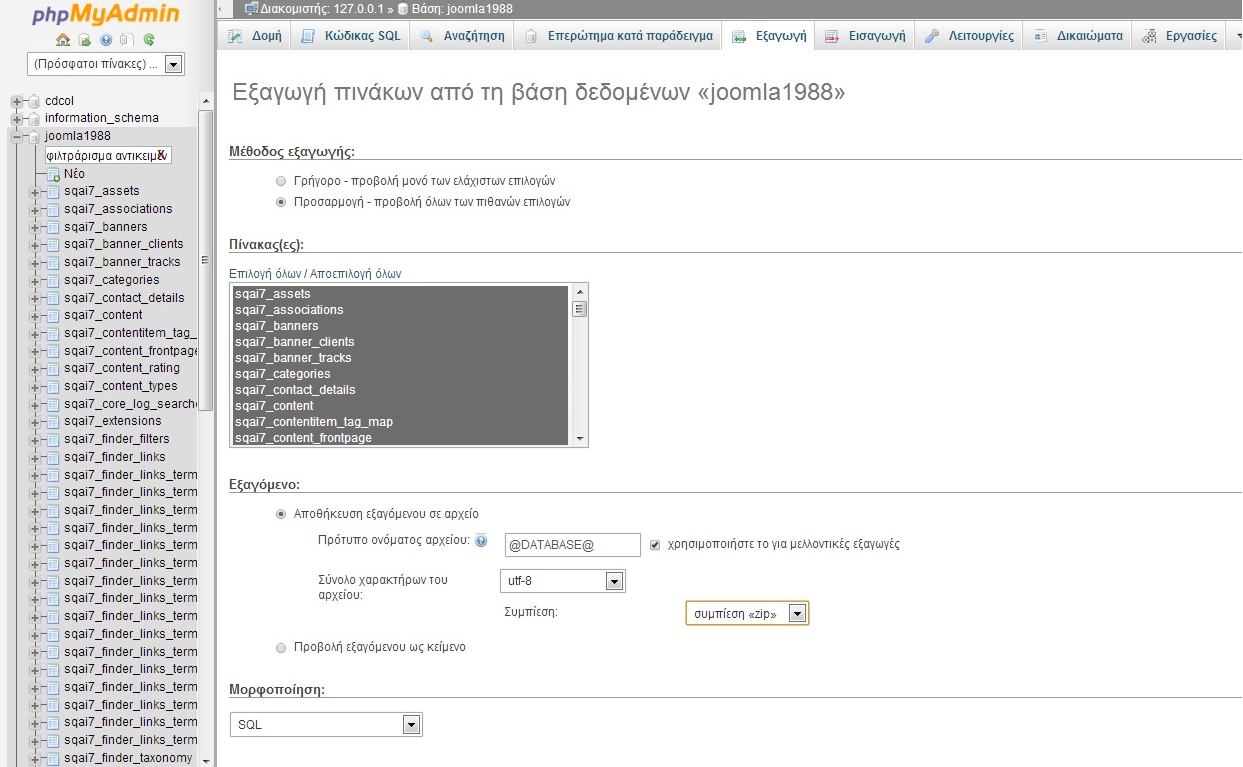Select the custom export method radio button
This screenshot has width=1243, height=767.
(x=280, y=202)
